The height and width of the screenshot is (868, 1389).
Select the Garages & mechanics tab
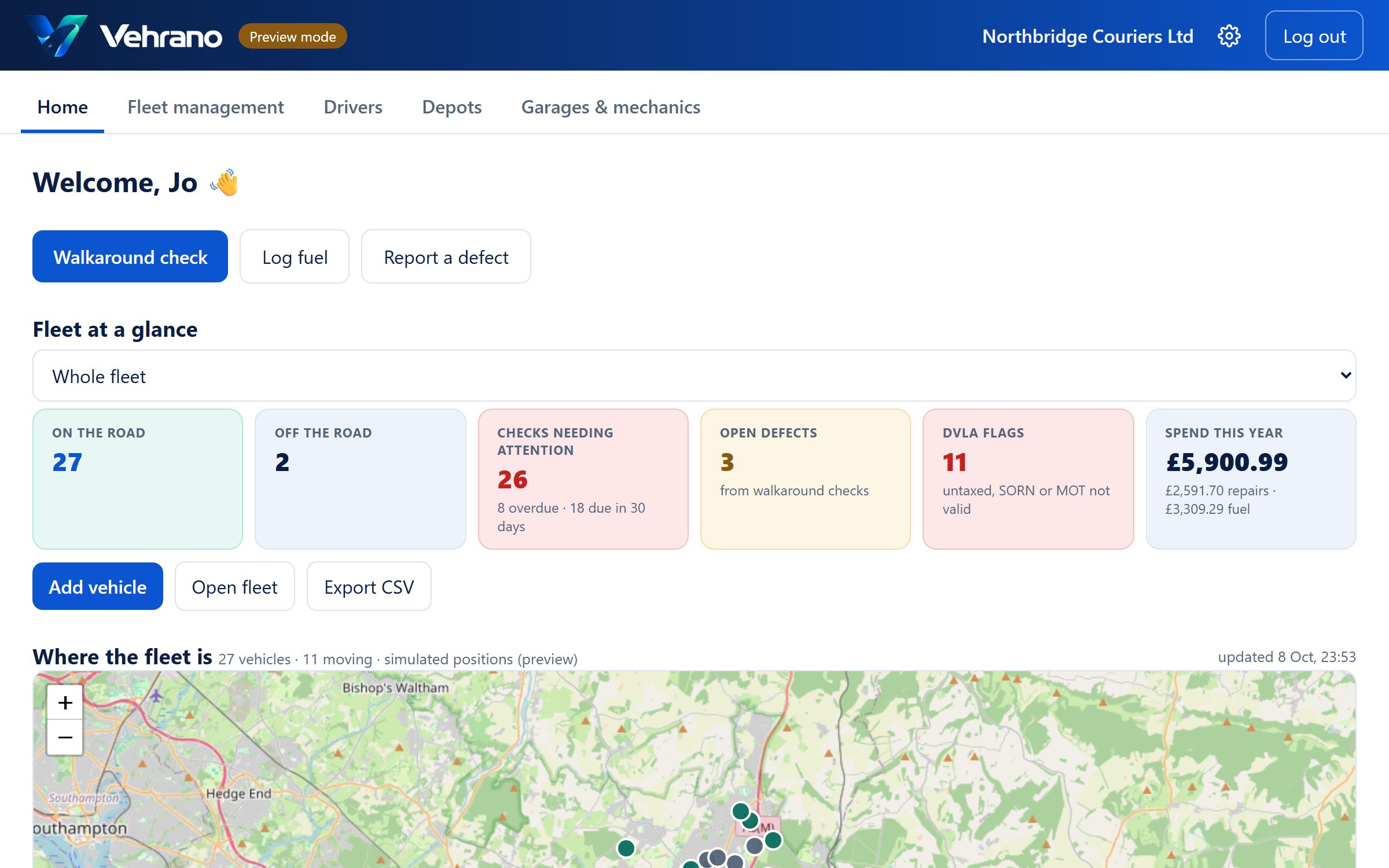coord(611,107)
